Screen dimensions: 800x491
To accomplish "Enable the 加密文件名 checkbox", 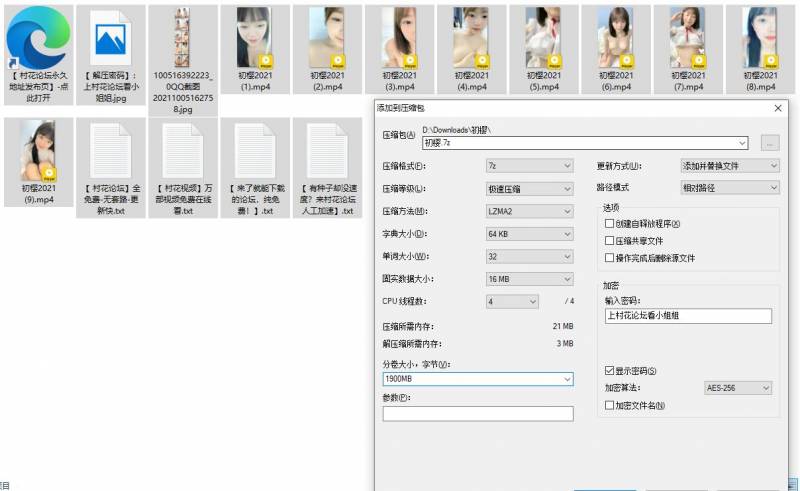I will [x=610, y=405].
